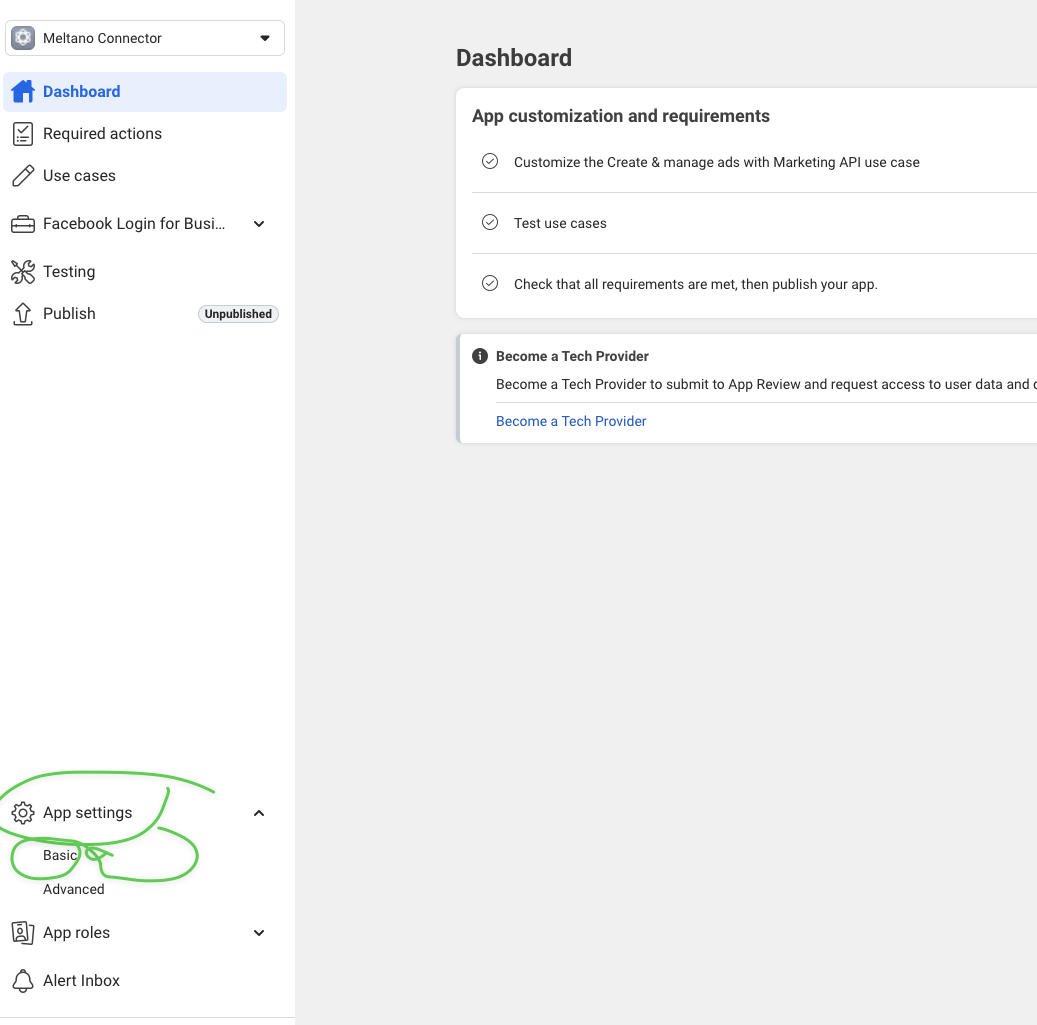Click the Meltano Connector app gear thumbnail
The image size is (1037, 1025).
coord(22,37)
